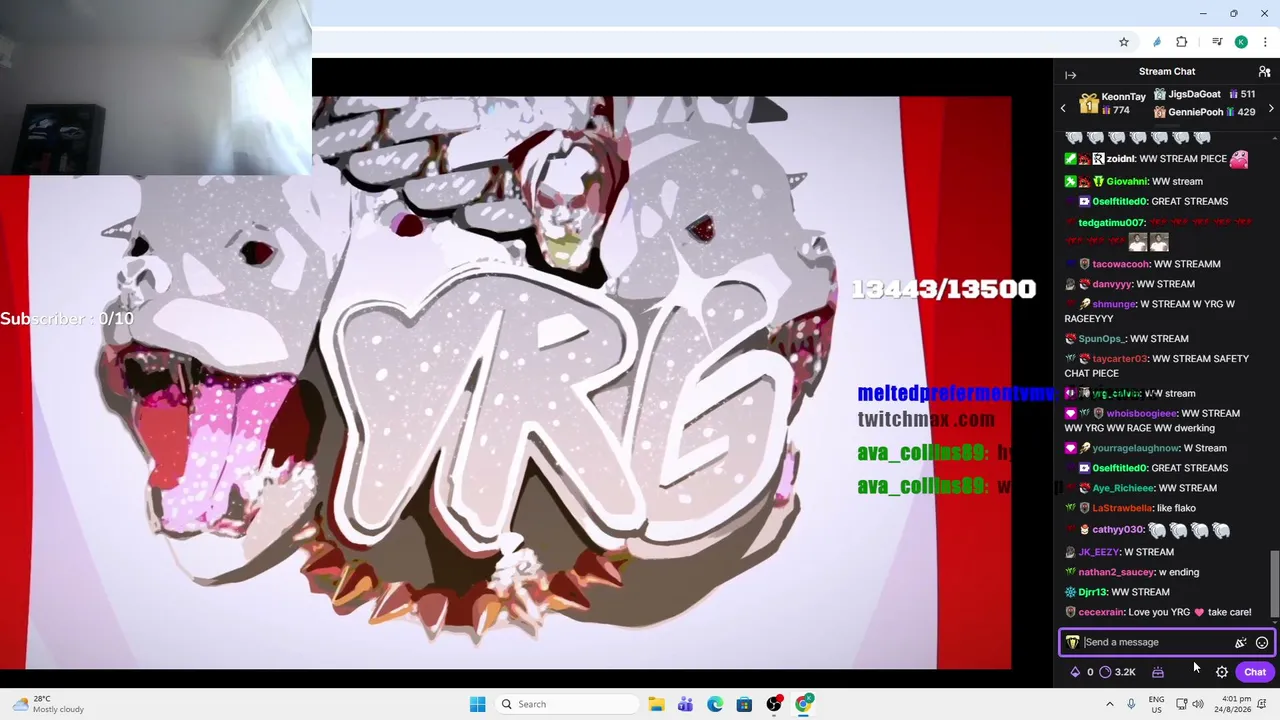Image resolution: width=1280 pixels, height=720 pixels.
Task: Open GenniePooh's gifter entry
Action: click(1204, 112)
